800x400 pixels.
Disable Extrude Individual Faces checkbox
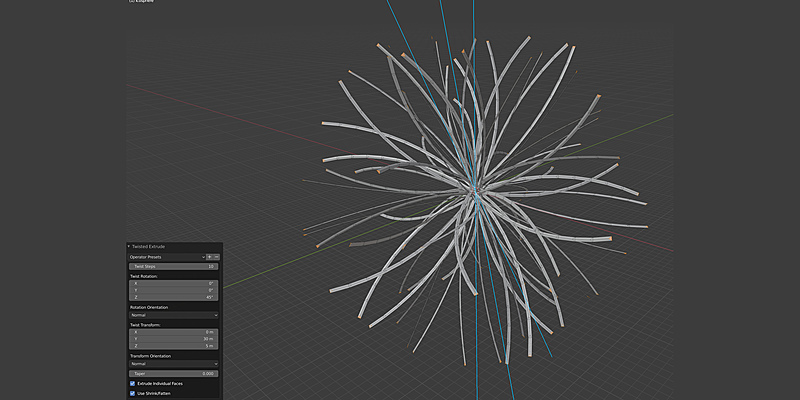click(x=133, y=383)
